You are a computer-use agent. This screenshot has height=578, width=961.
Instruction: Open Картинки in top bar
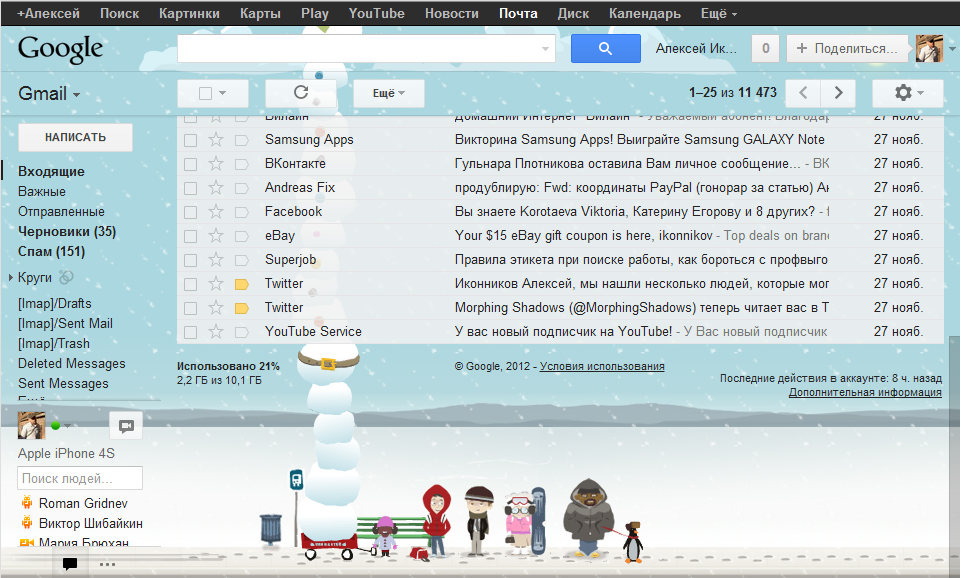[189, 13]
